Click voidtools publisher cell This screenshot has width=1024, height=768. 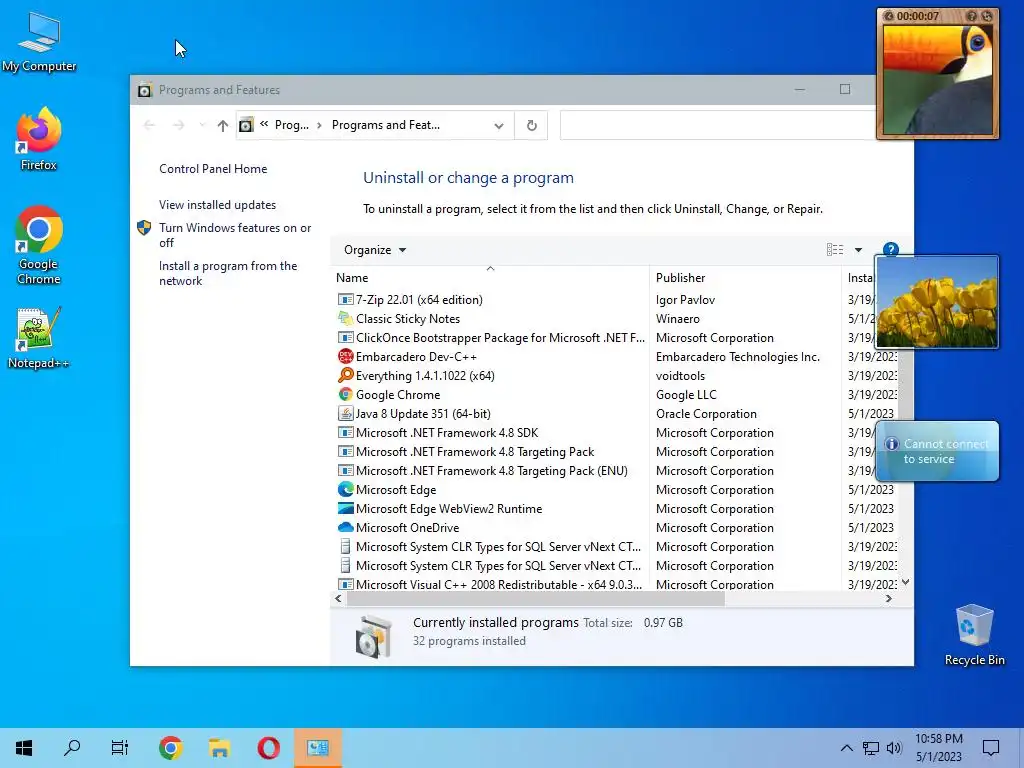(x=680, y=376)
